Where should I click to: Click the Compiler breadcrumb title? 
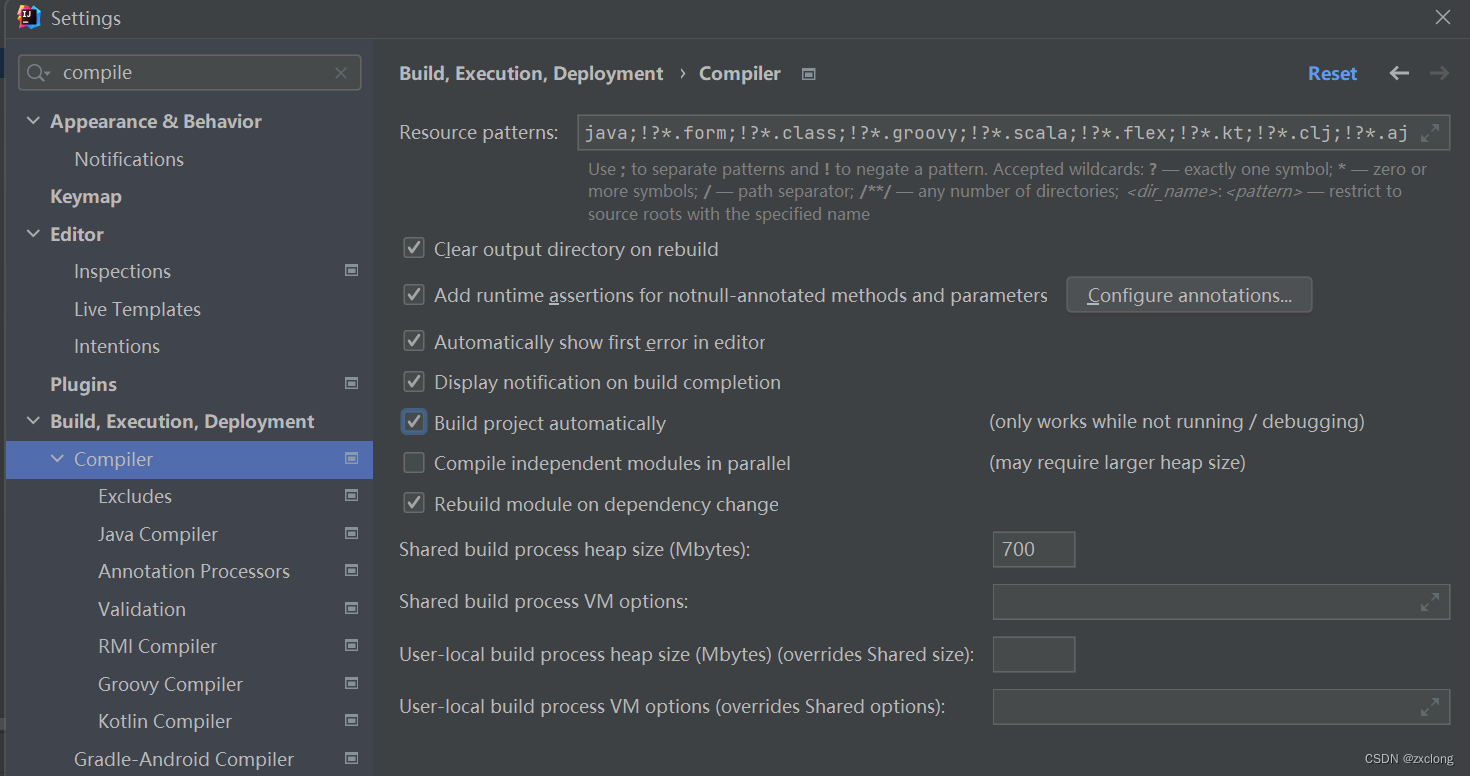[740, 73]
